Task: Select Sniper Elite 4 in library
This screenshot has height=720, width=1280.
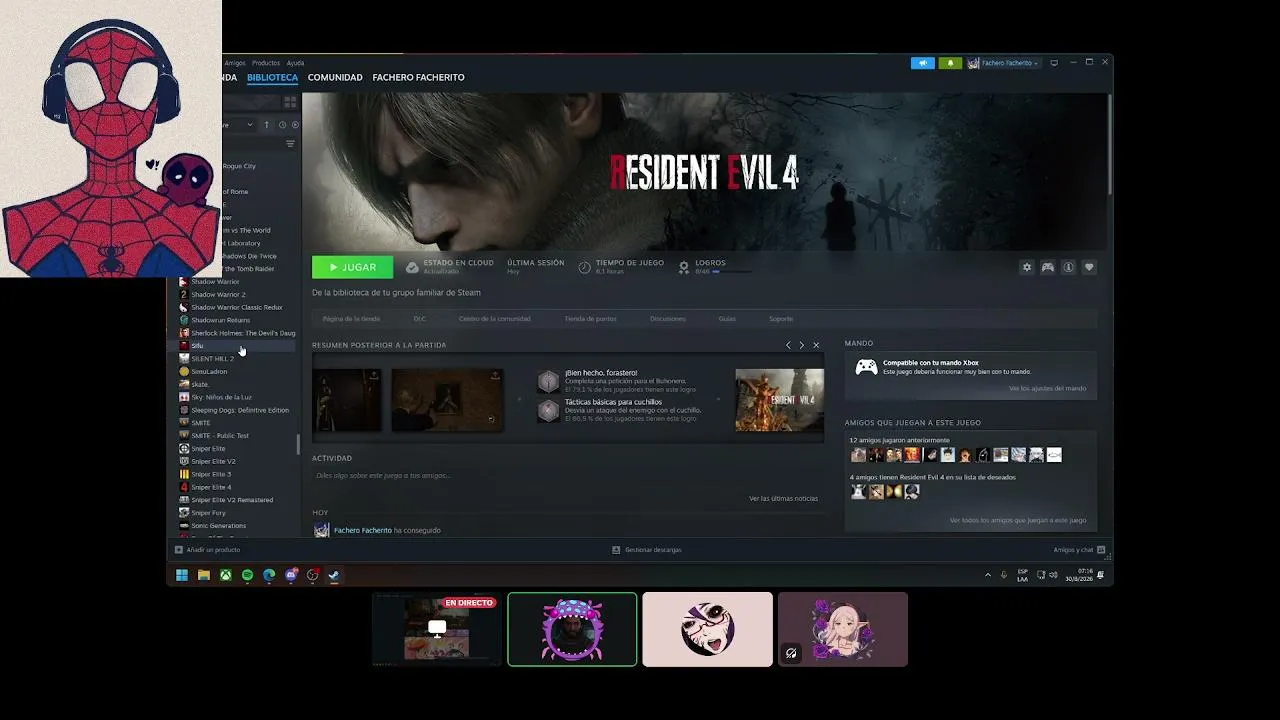Action: pyautogui.click(x=236, y=487)
